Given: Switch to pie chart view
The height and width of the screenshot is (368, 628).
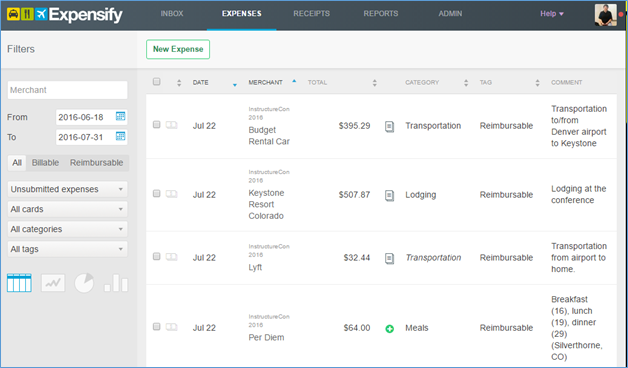Looking at the screenshot, I should coord(84,283).
